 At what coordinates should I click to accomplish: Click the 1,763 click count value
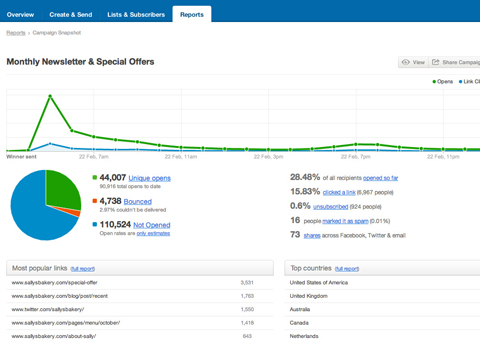(247, 296)
